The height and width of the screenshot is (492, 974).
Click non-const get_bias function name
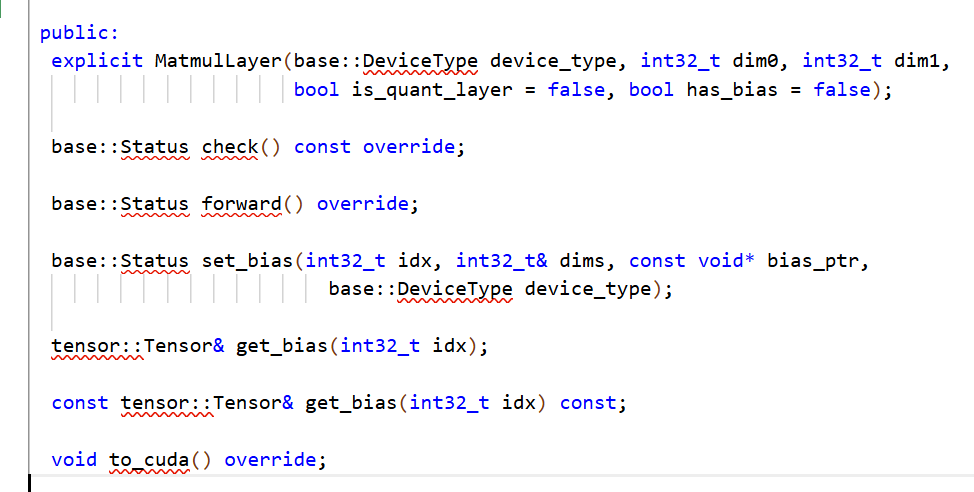282,345
